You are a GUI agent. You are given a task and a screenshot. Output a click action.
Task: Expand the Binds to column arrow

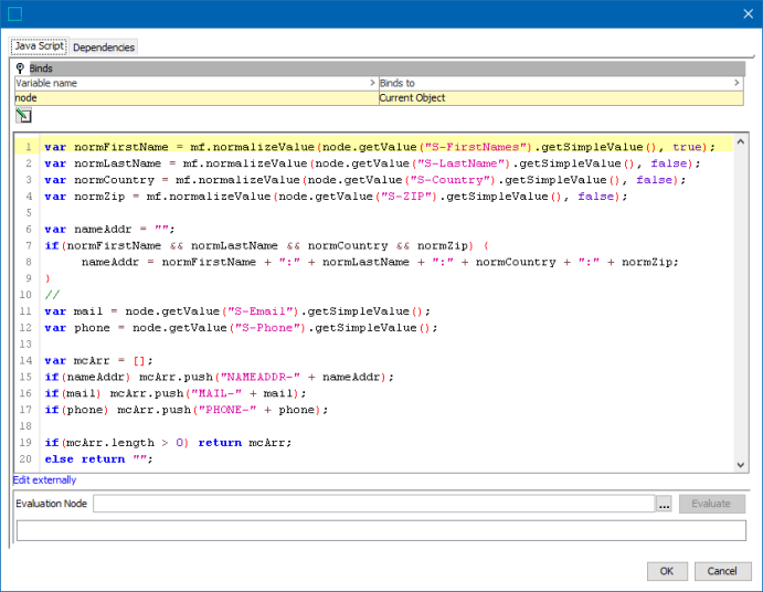point(738,84)
